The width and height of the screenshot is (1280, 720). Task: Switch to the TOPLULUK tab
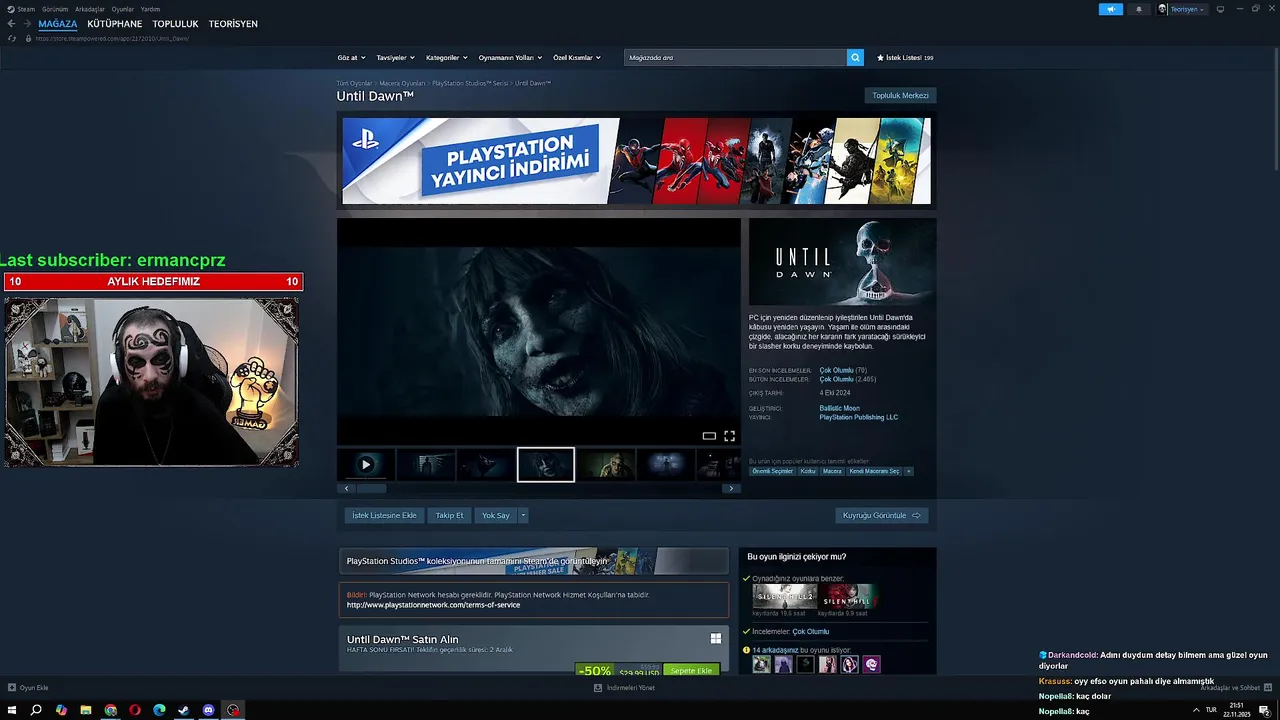tap(175, 24)
